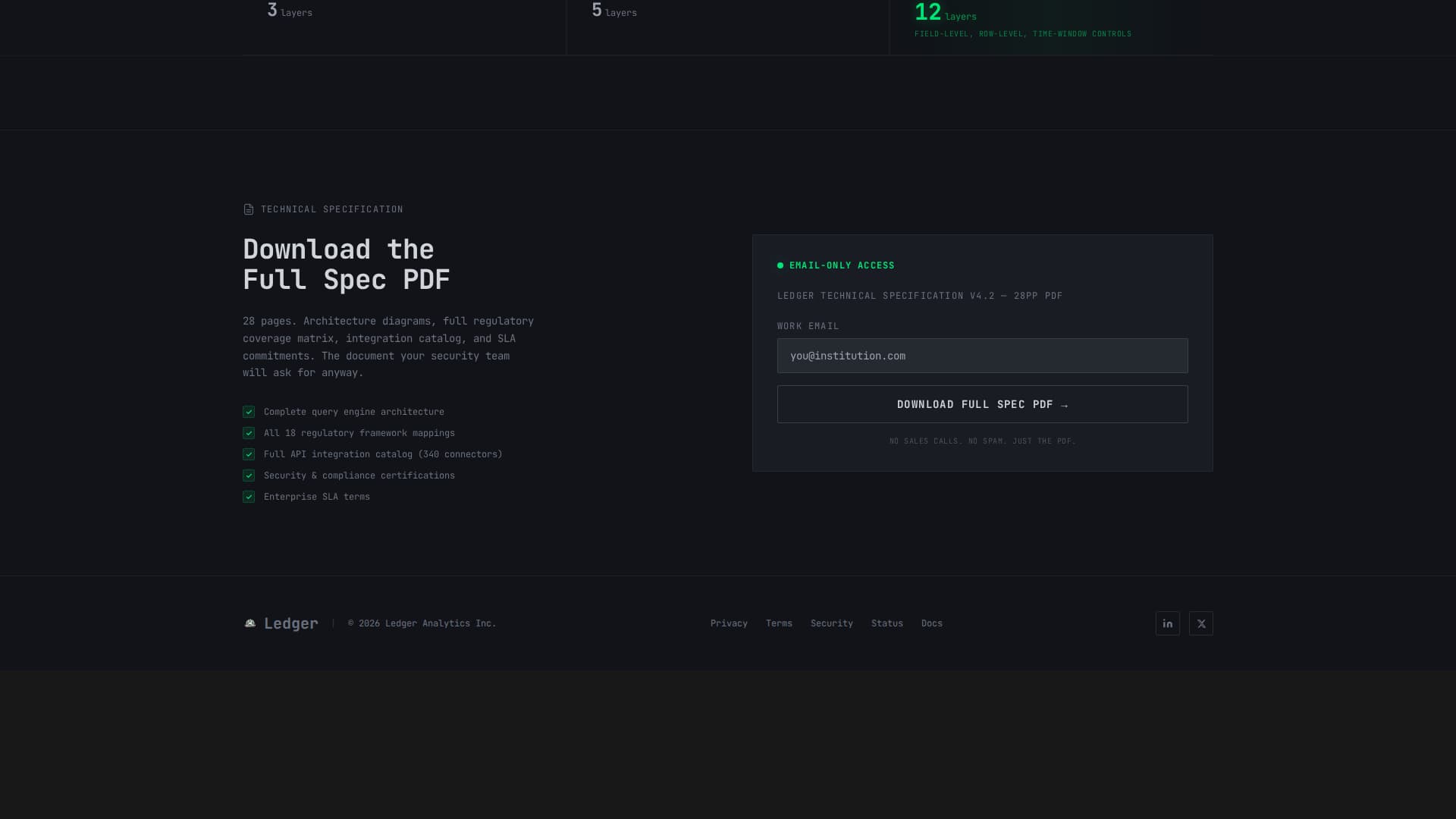Click the "12 layers" green value
Image resolution: width=1456 pixels, height=819 pixels.
946,12
